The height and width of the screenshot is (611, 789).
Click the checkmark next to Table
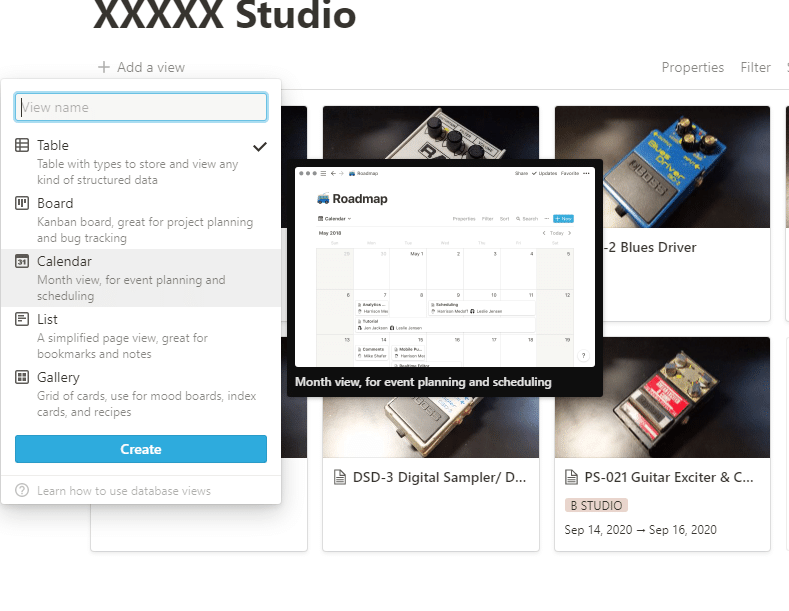[x=260, y=146]
